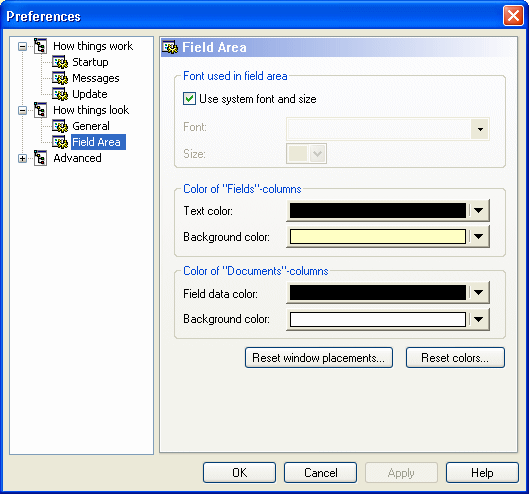529x494 pixels.
Task: Click the How things look folder icon
Action: tap(40, 110)
